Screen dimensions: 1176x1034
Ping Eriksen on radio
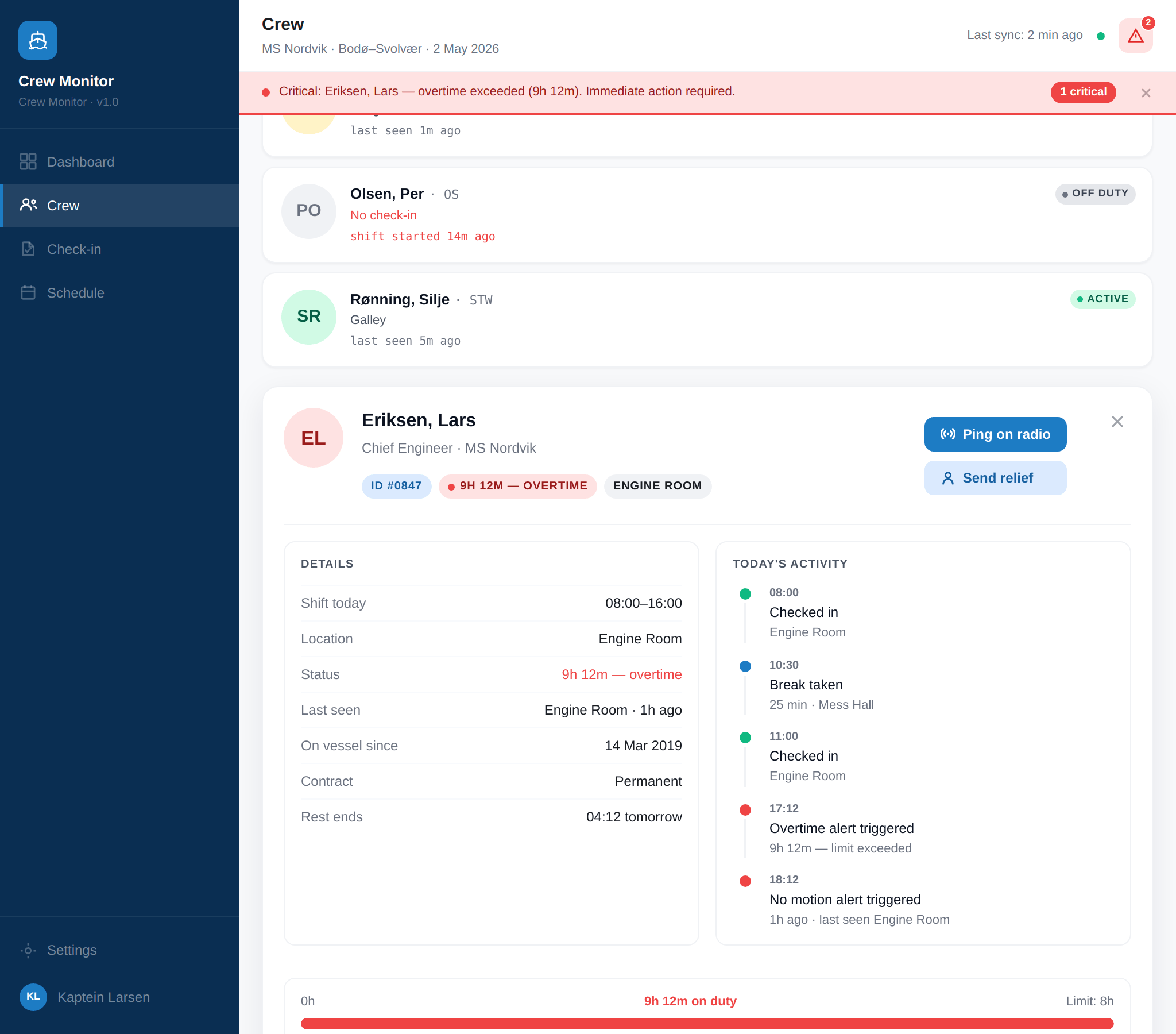click(x=995, y=434)
